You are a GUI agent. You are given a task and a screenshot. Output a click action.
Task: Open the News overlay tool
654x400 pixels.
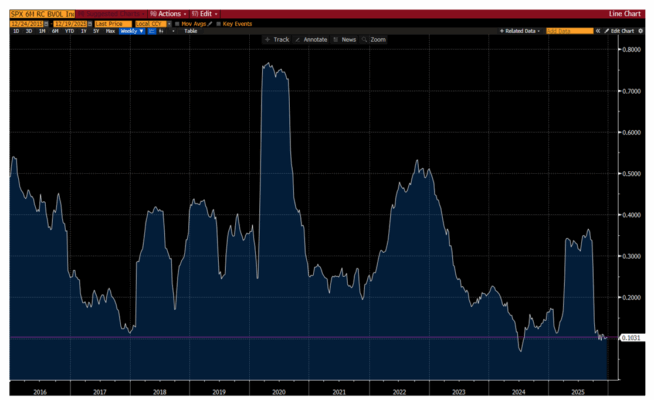[x=346, y=39]
